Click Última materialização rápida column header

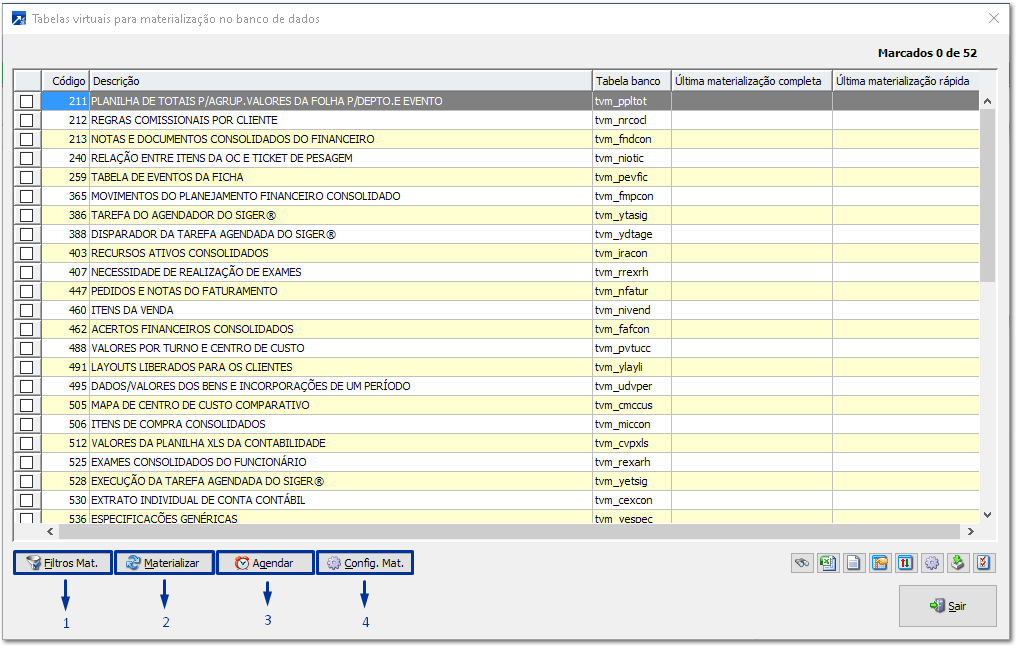tap(906, 81)
